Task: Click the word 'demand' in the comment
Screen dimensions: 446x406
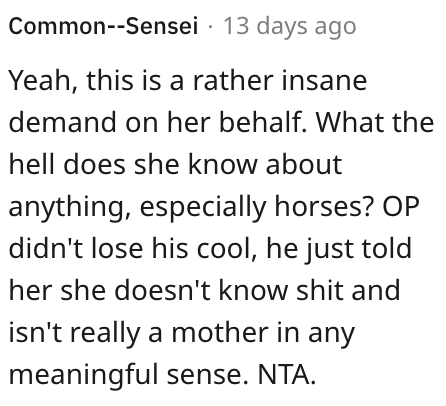Action: coord(64,122)
